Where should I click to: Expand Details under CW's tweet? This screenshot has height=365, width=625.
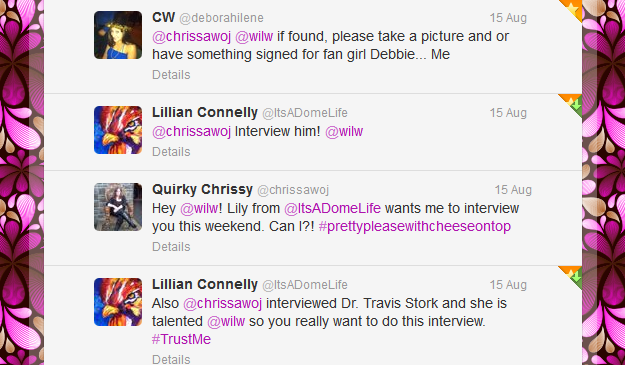pos(171,75)
